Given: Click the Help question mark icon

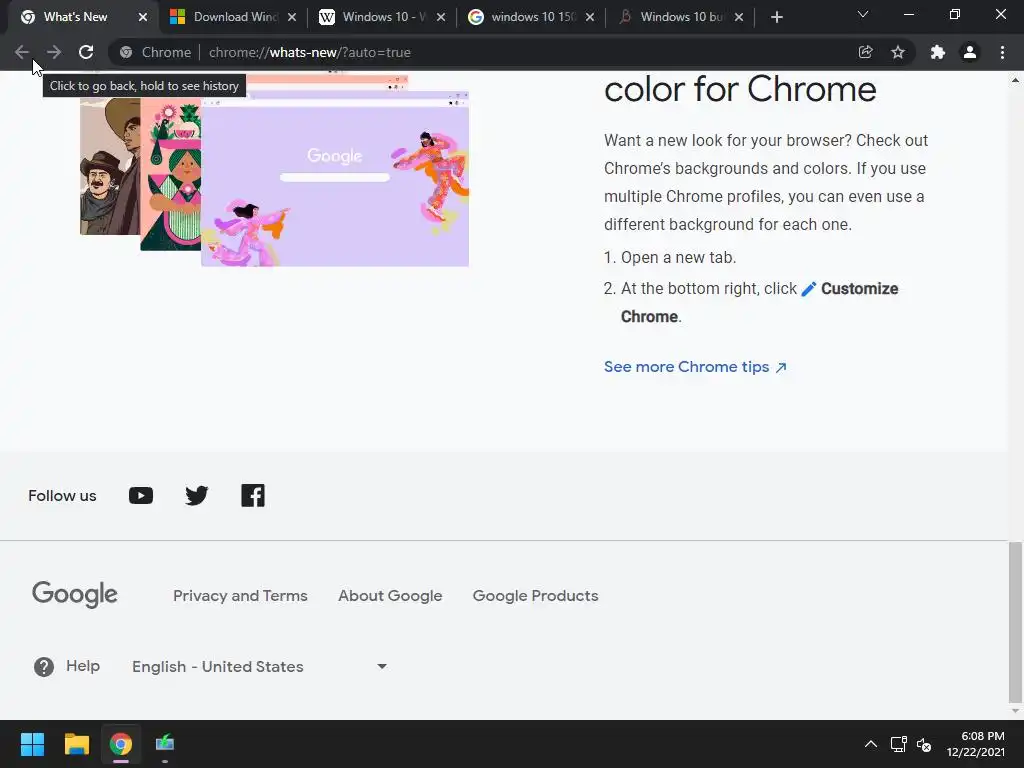Looking at the screenshot, I should pos(44,667).
